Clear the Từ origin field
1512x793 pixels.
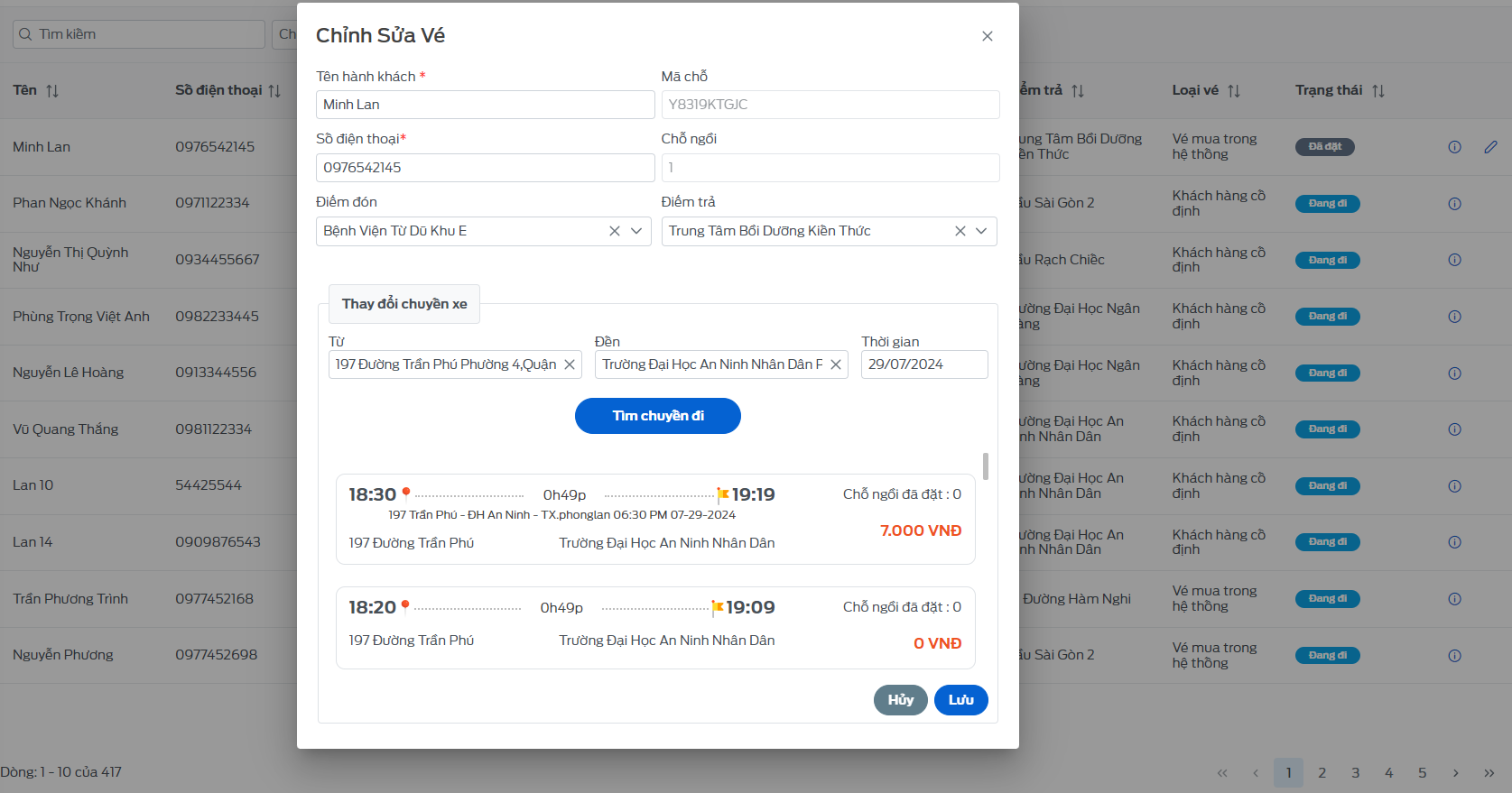570,364
